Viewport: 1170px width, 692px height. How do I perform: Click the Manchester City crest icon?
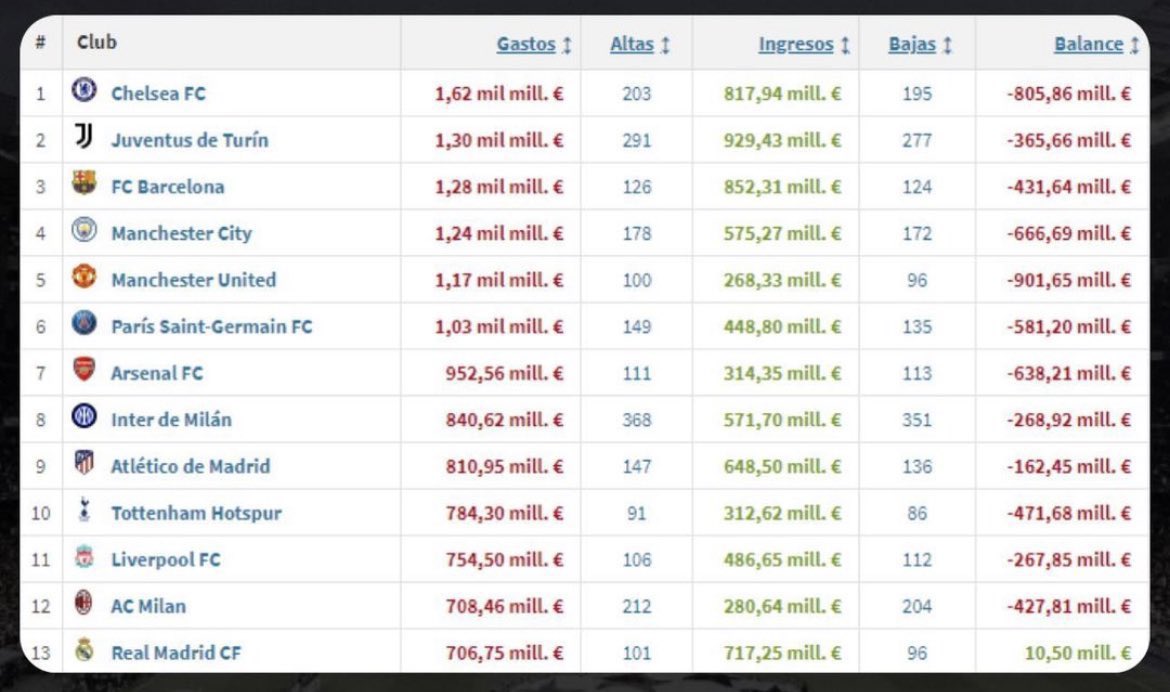point(84,230)
